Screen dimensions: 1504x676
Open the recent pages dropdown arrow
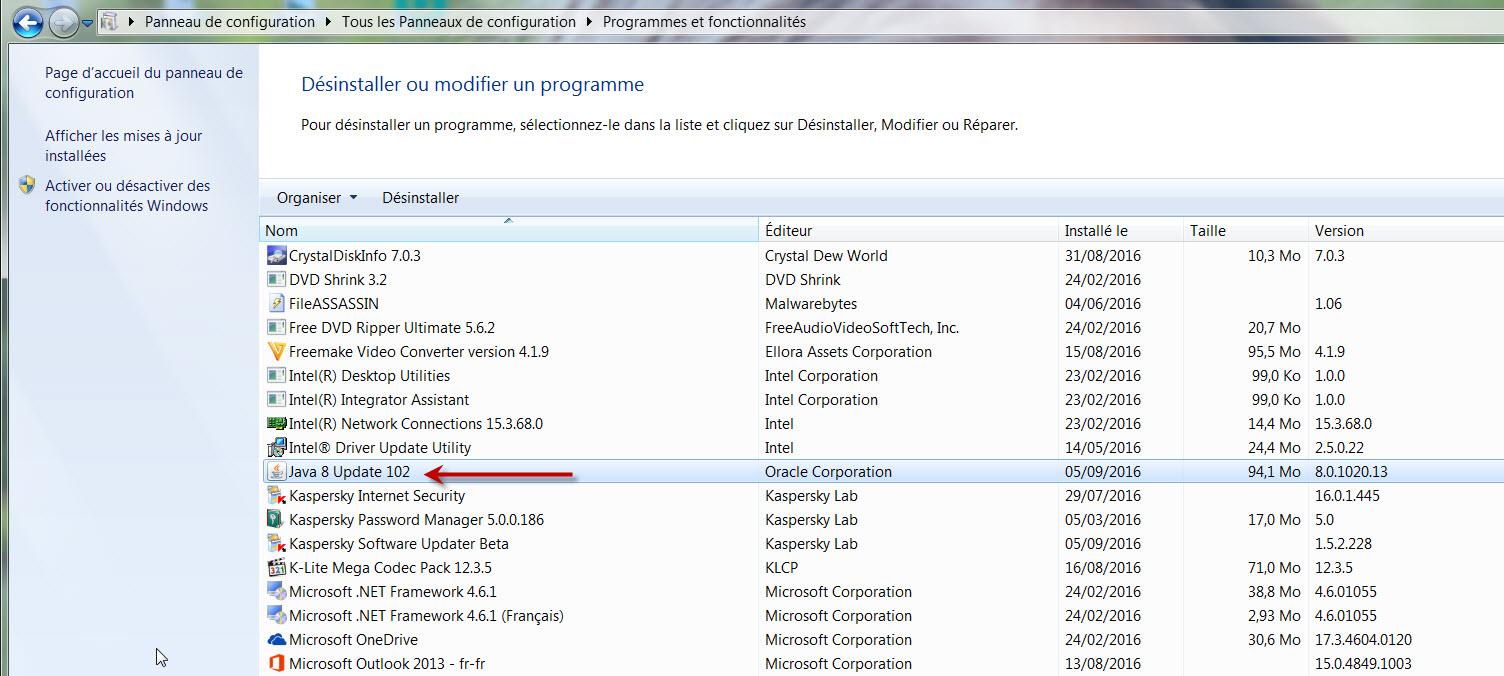tap(87, 22)
